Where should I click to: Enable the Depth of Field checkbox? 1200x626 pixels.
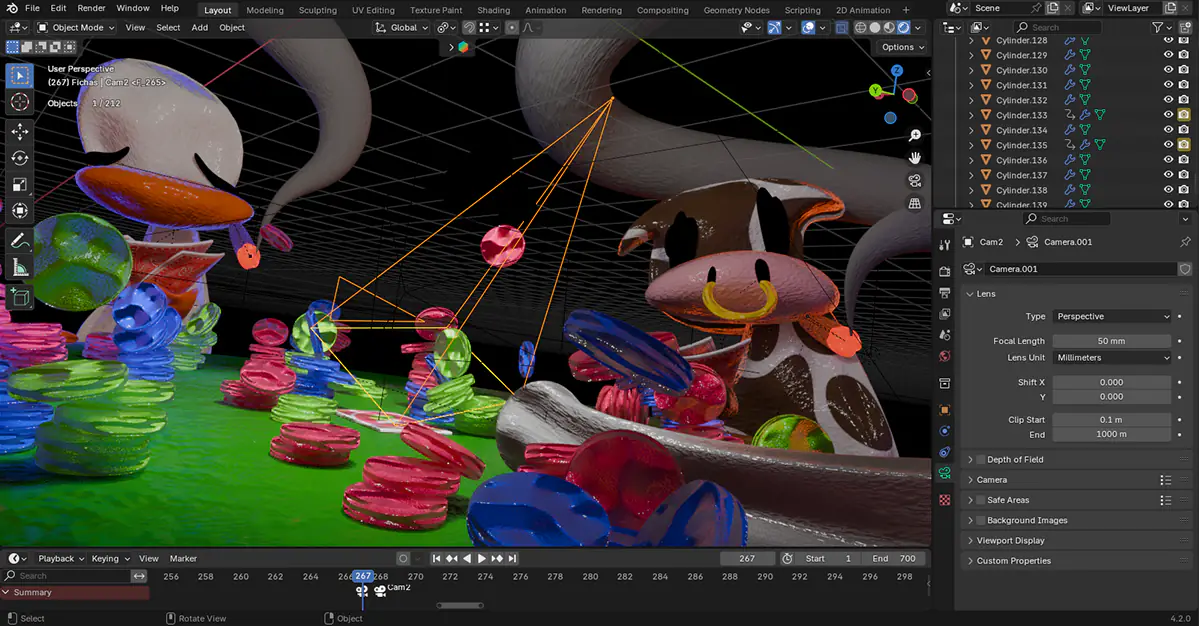click(980, 460)
